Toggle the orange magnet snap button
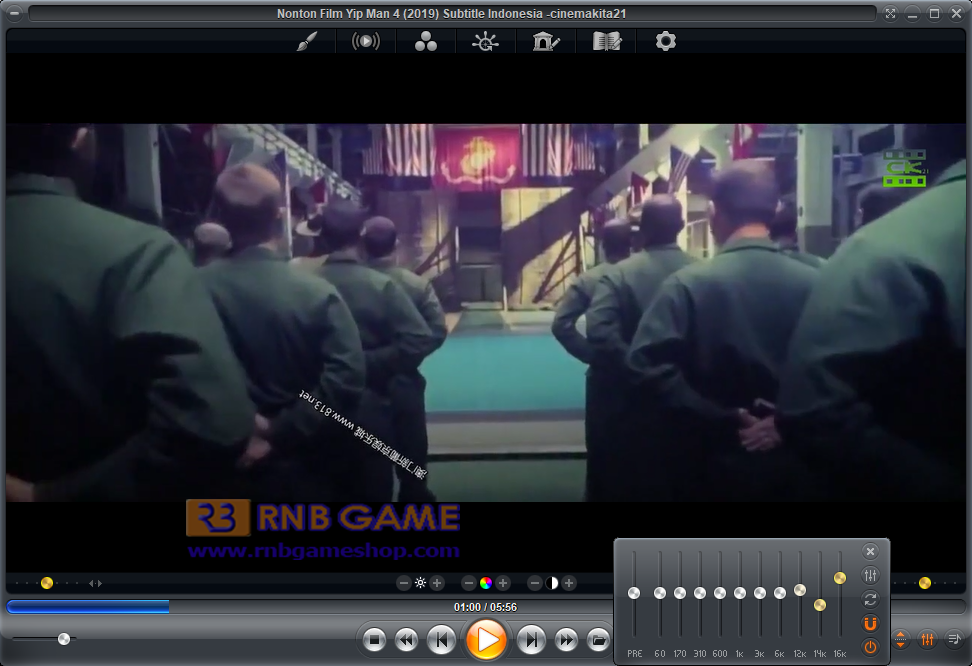Screen dimensions: 972x666 pyautogui.click(x=870, y=623)
